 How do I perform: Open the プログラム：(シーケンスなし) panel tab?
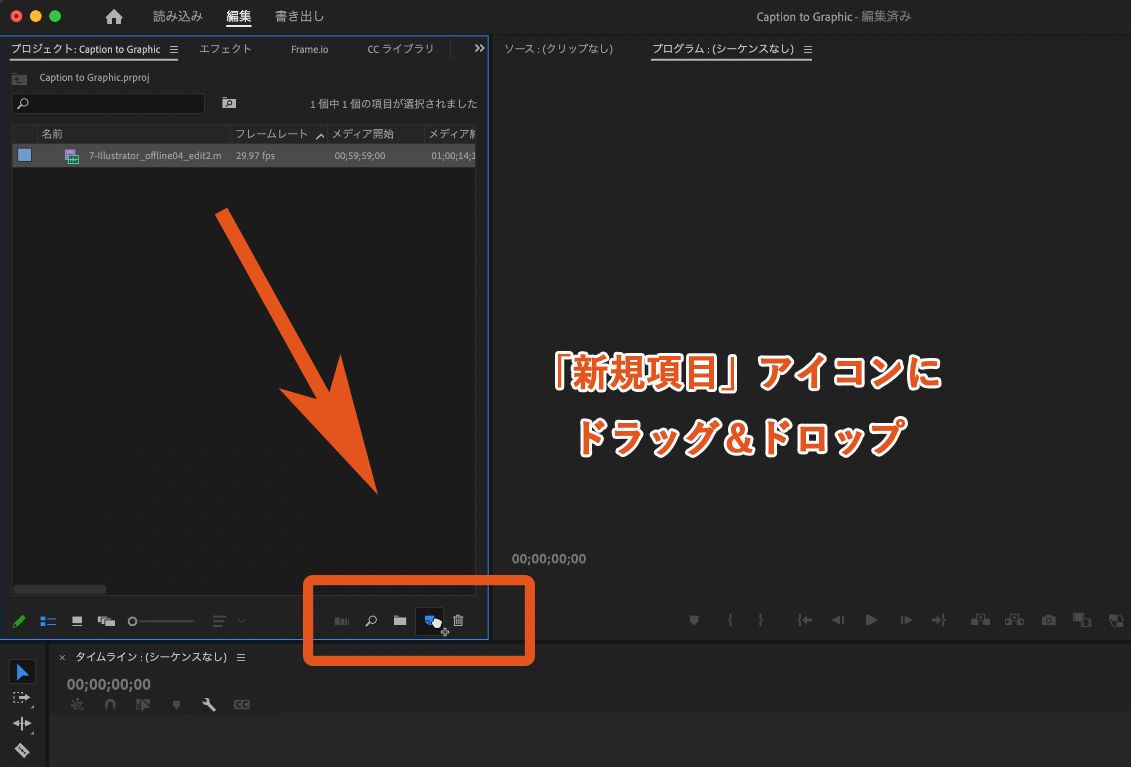tap(723, 48)
